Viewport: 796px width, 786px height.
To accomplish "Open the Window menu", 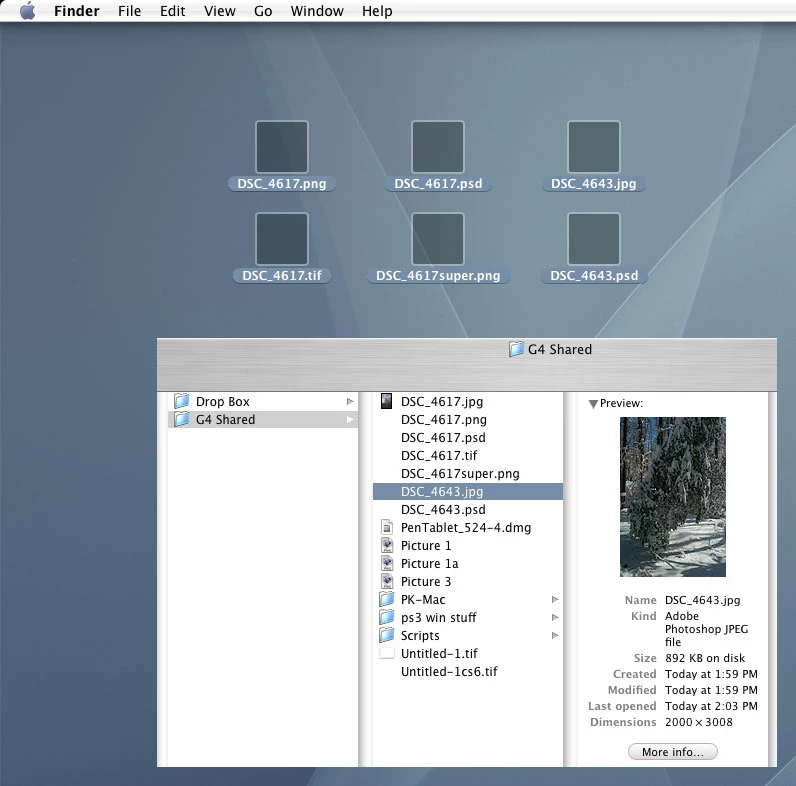I will [317, 11].
